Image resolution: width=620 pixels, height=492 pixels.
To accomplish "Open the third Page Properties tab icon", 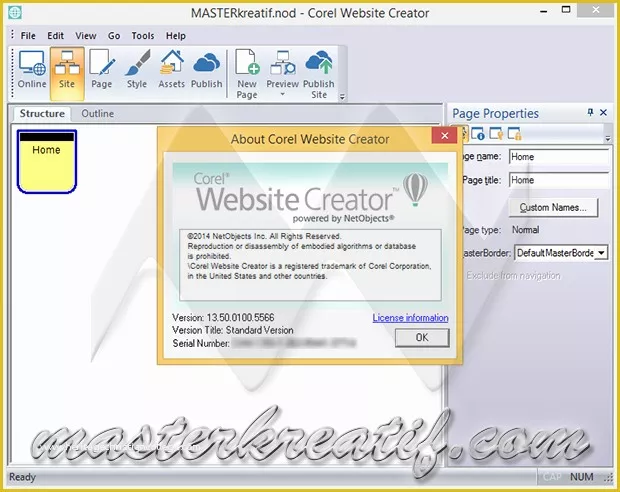I will coord(496,134).
